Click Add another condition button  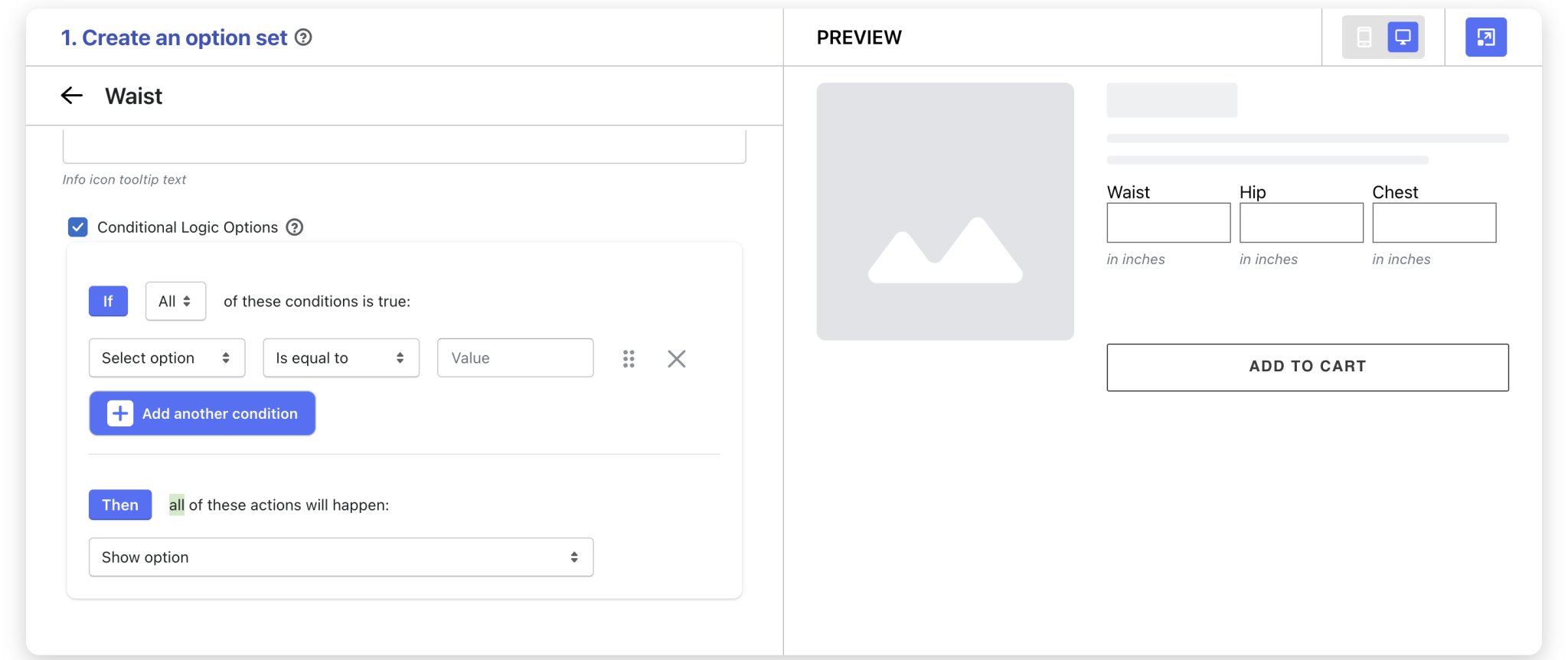[x=202, y=413]
